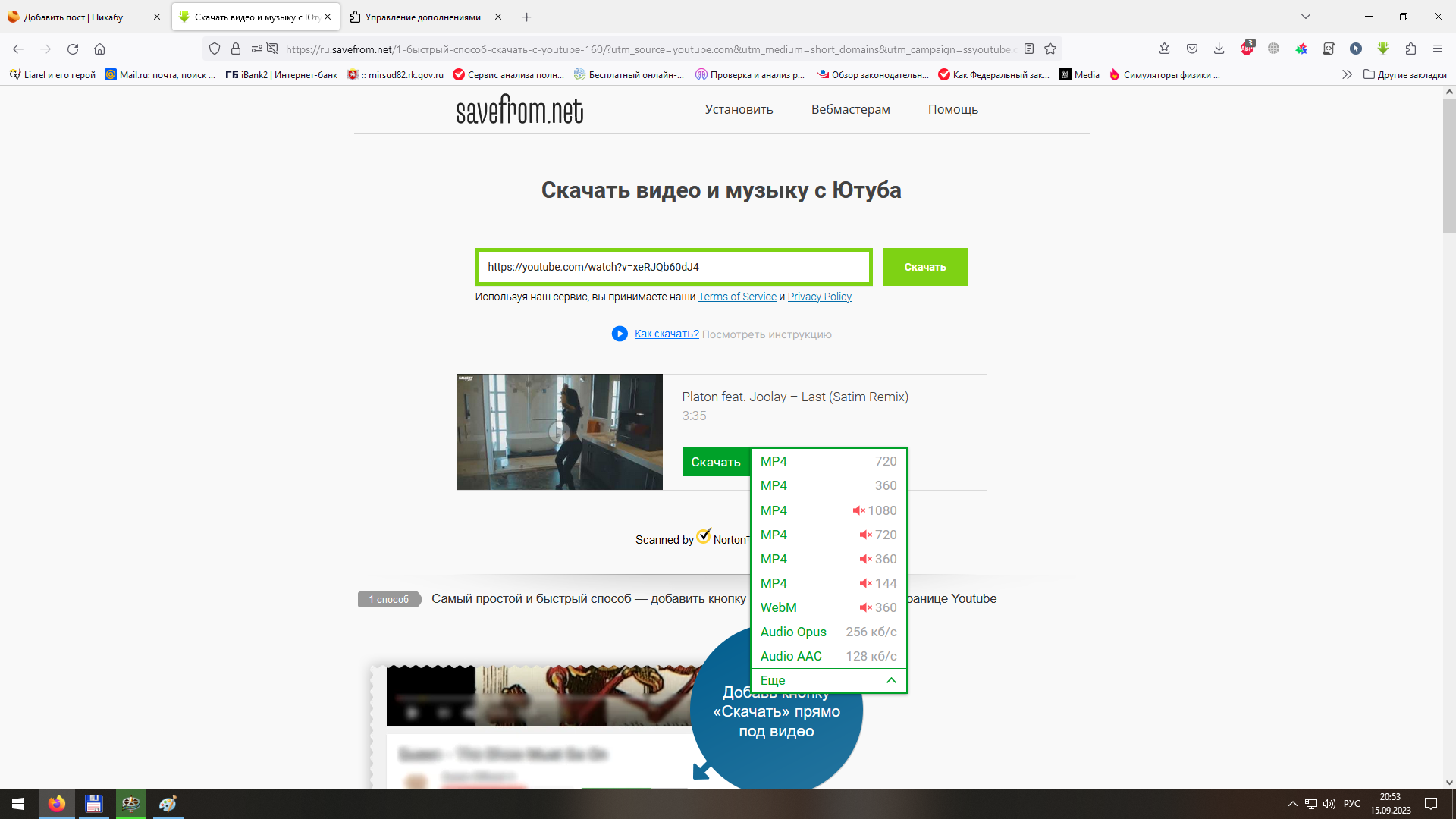Reload the current page
The width and height of the screenshot is (1456, 819).
(x=73, y=49)
